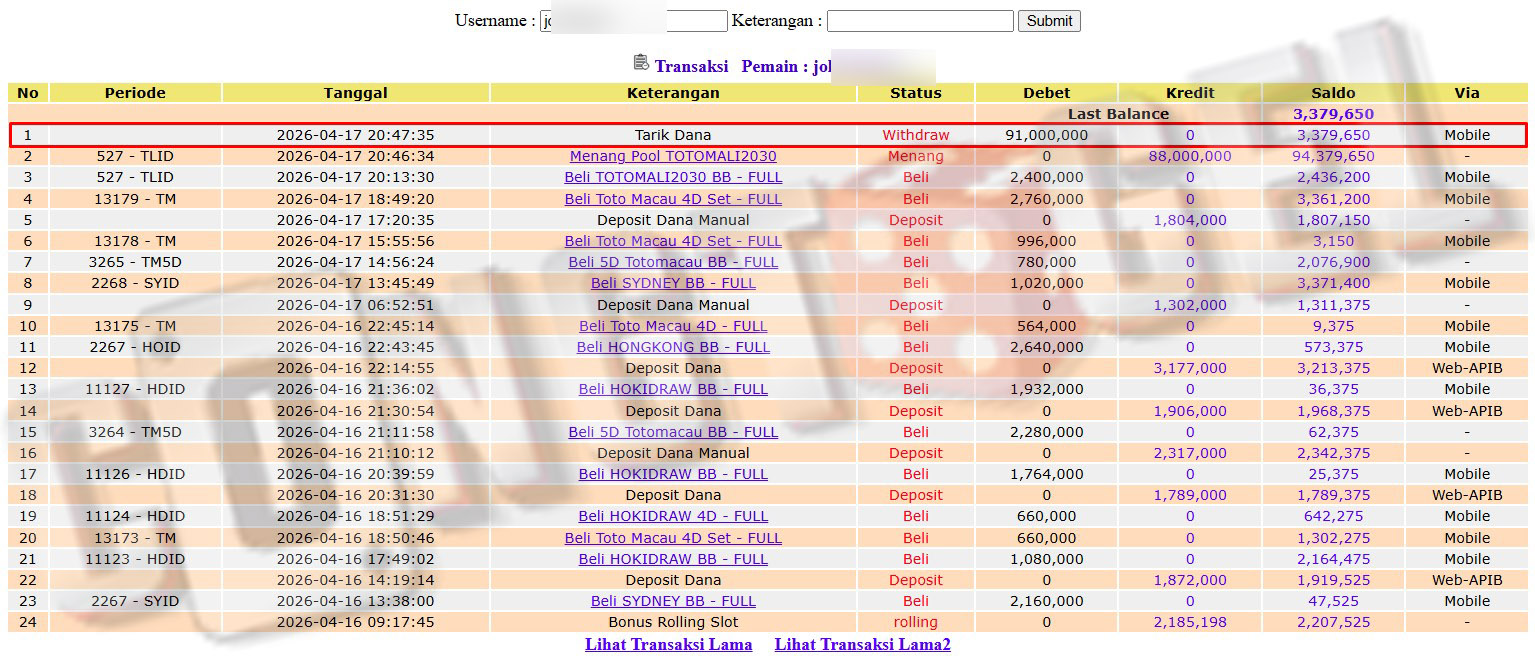Open Beli Toto Macau 4D Set link at 18:50:46

click(x=673, y=538)
